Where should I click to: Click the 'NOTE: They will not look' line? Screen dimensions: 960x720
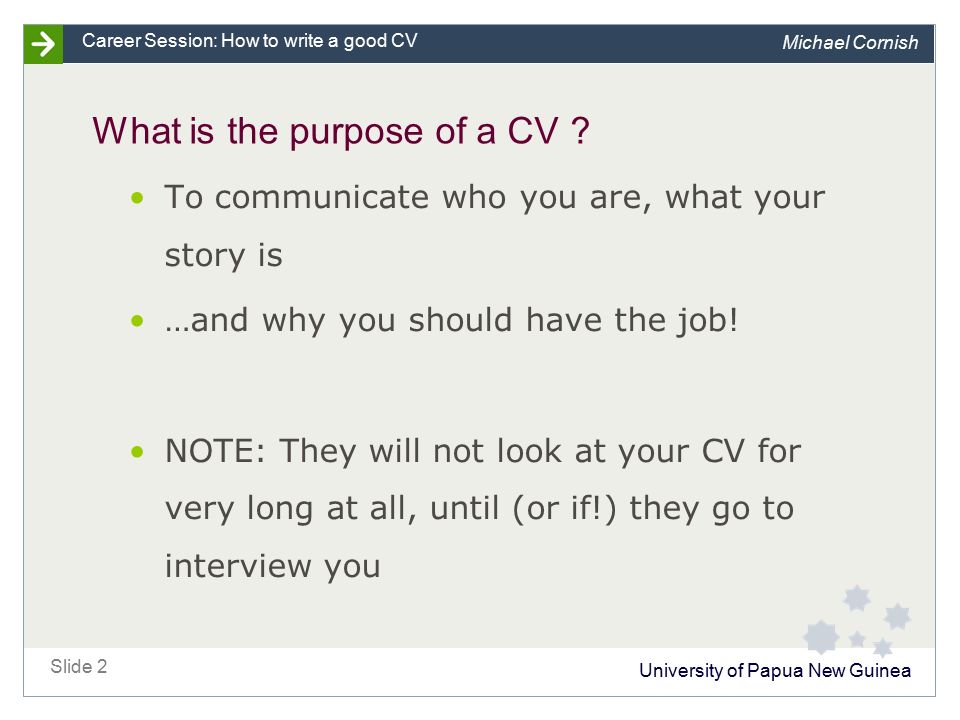483,451
